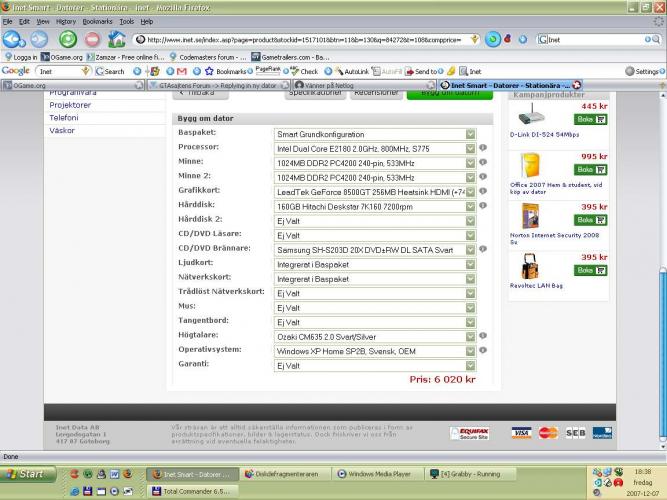
Task: Open the Bookmarks menu
Action: coord(97,21)
